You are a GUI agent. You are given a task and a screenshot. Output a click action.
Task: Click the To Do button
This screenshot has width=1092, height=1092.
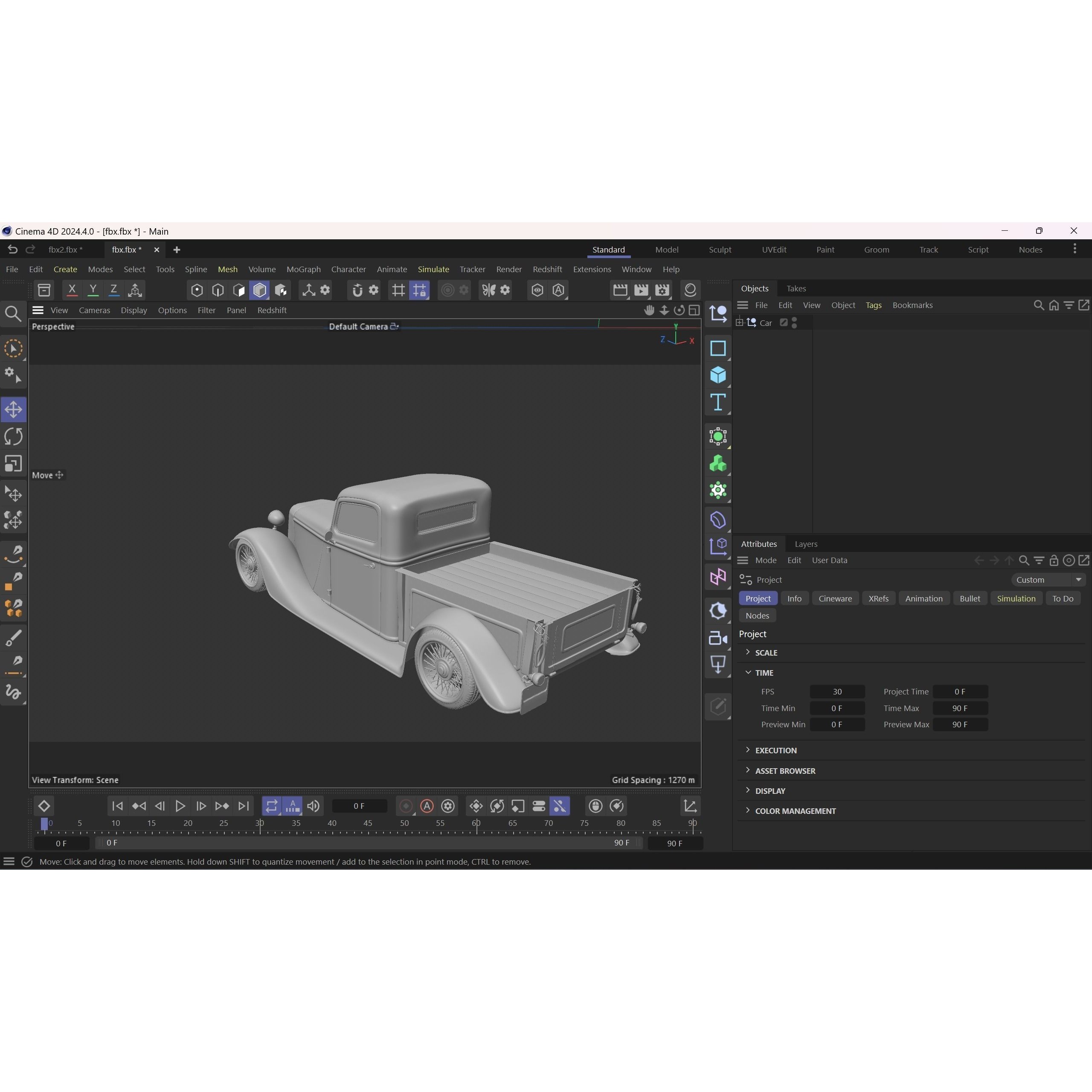click(x=1063, y=598)
